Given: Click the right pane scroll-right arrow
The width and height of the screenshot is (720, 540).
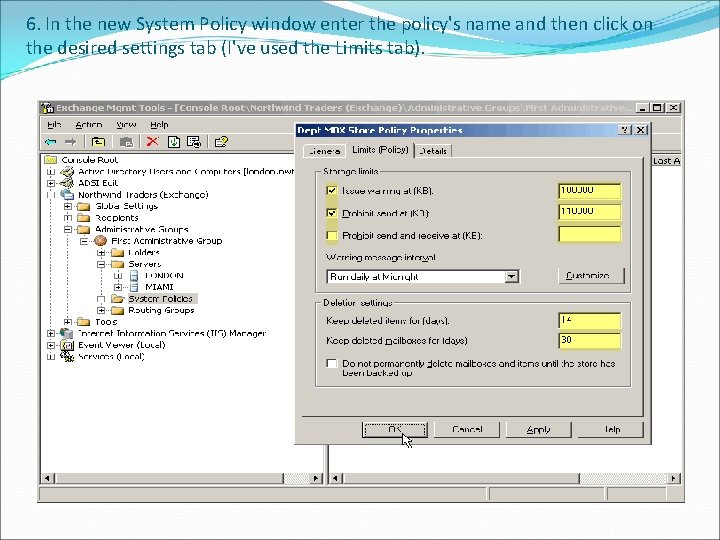Looking at the screenshot, I should 673,478.
